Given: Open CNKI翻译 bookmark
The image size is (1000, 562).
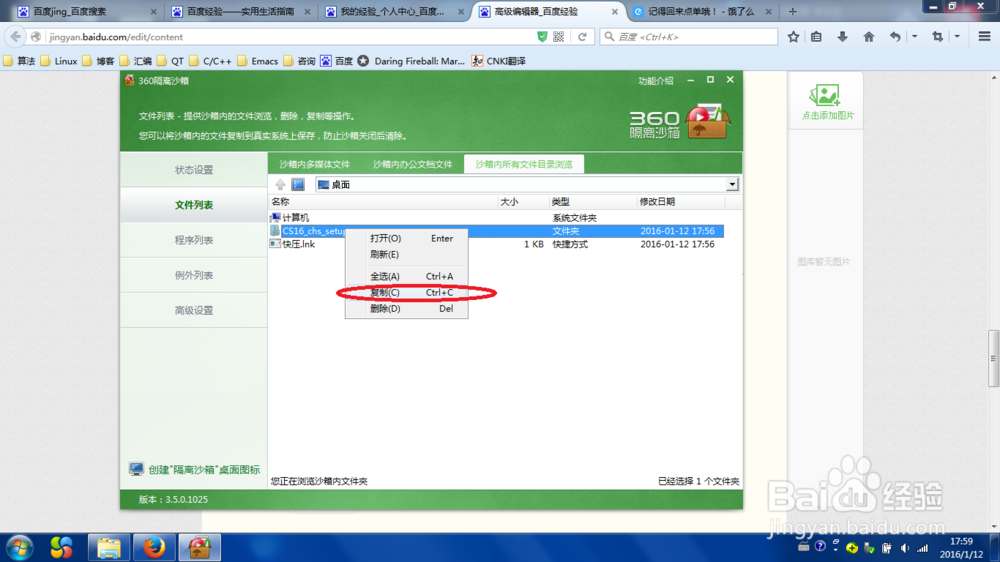Looking at the screenshot, I should (x=499, y=61).
